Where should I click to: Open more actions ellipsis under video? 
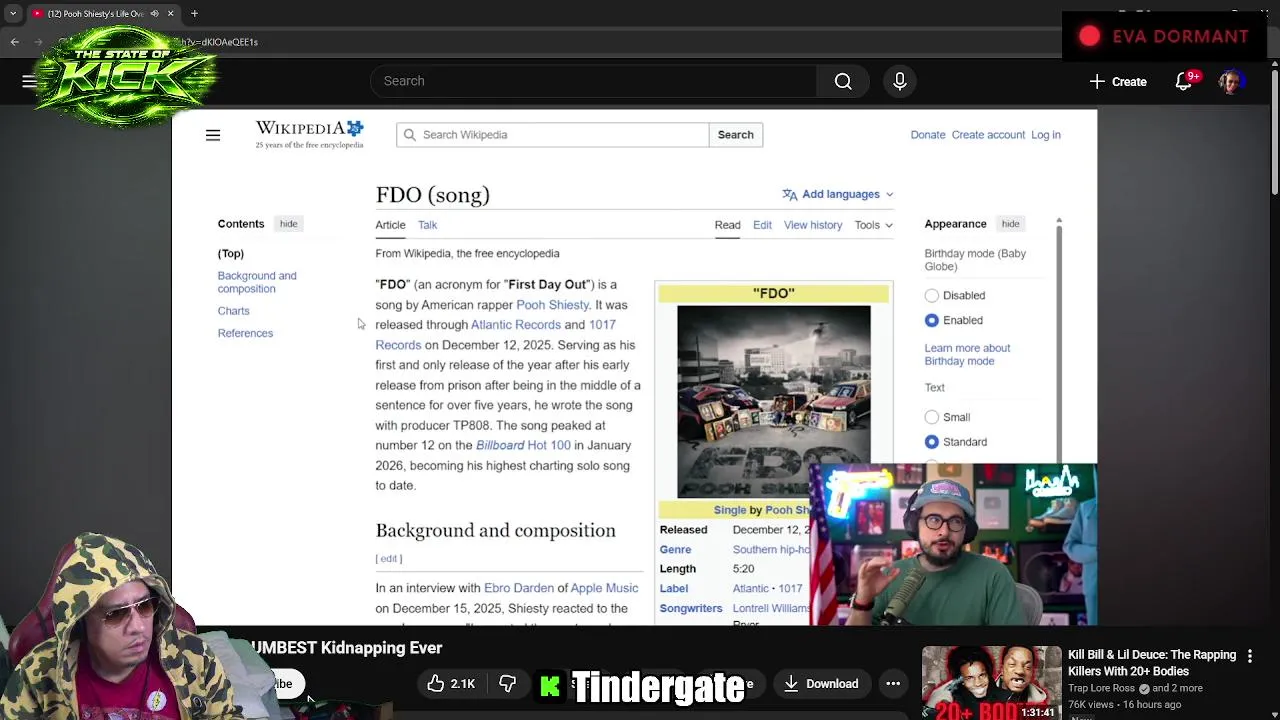[x=893, y=684]
